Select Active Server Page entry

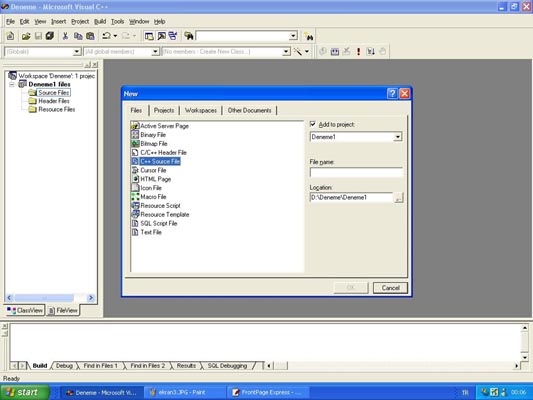[165, 126]
